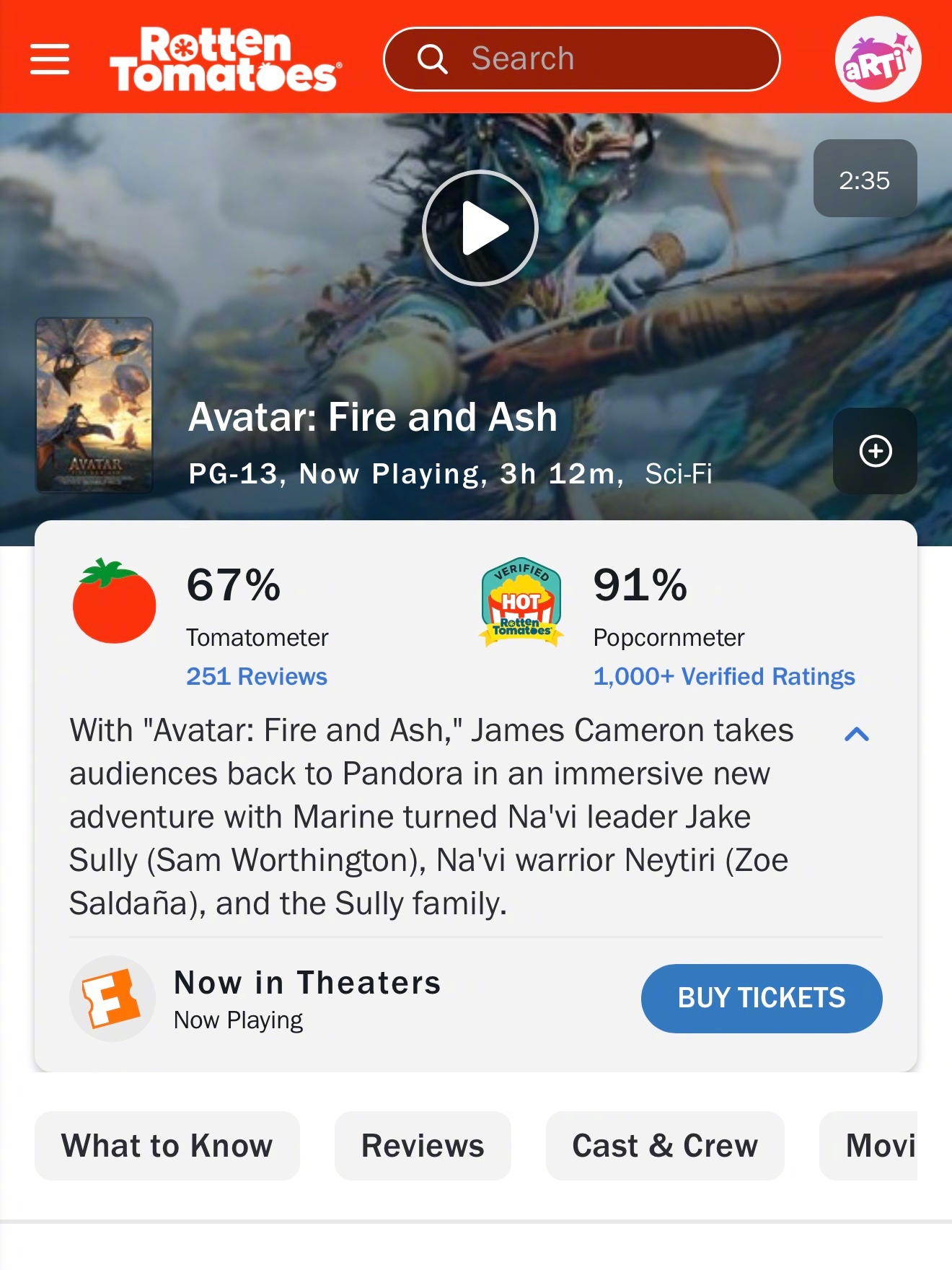The width and height of the screenshot is (952, 1270).
Task: Open the aRTi assistant avatar
Action: point(878,59)
